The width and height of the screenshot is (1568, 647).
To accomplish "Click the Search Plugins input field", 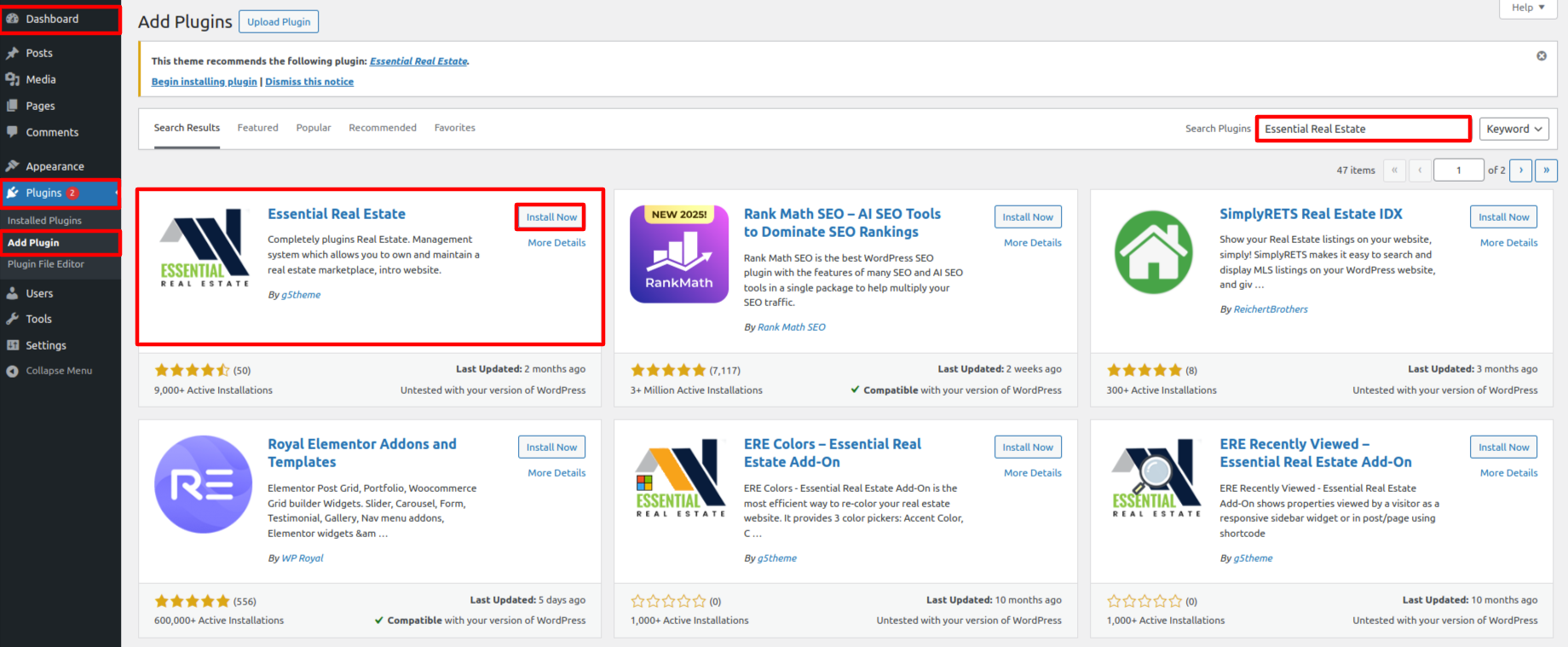I will coord(1363,129).
